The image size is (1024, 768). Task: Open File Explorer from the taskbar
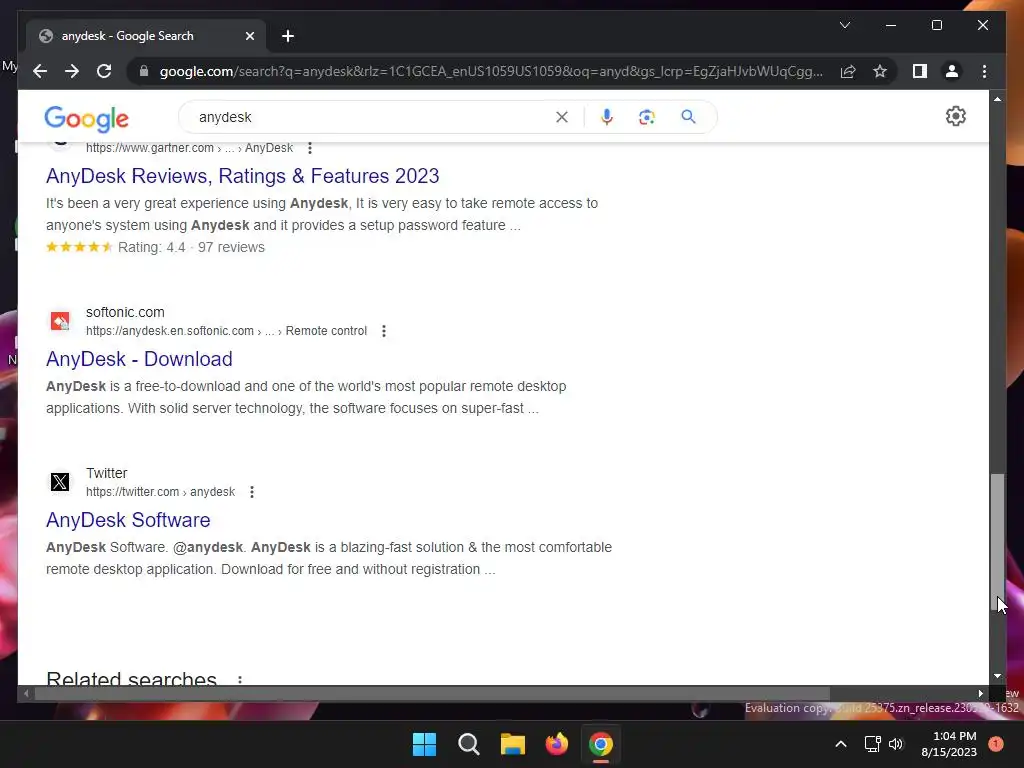coord(513,744)
